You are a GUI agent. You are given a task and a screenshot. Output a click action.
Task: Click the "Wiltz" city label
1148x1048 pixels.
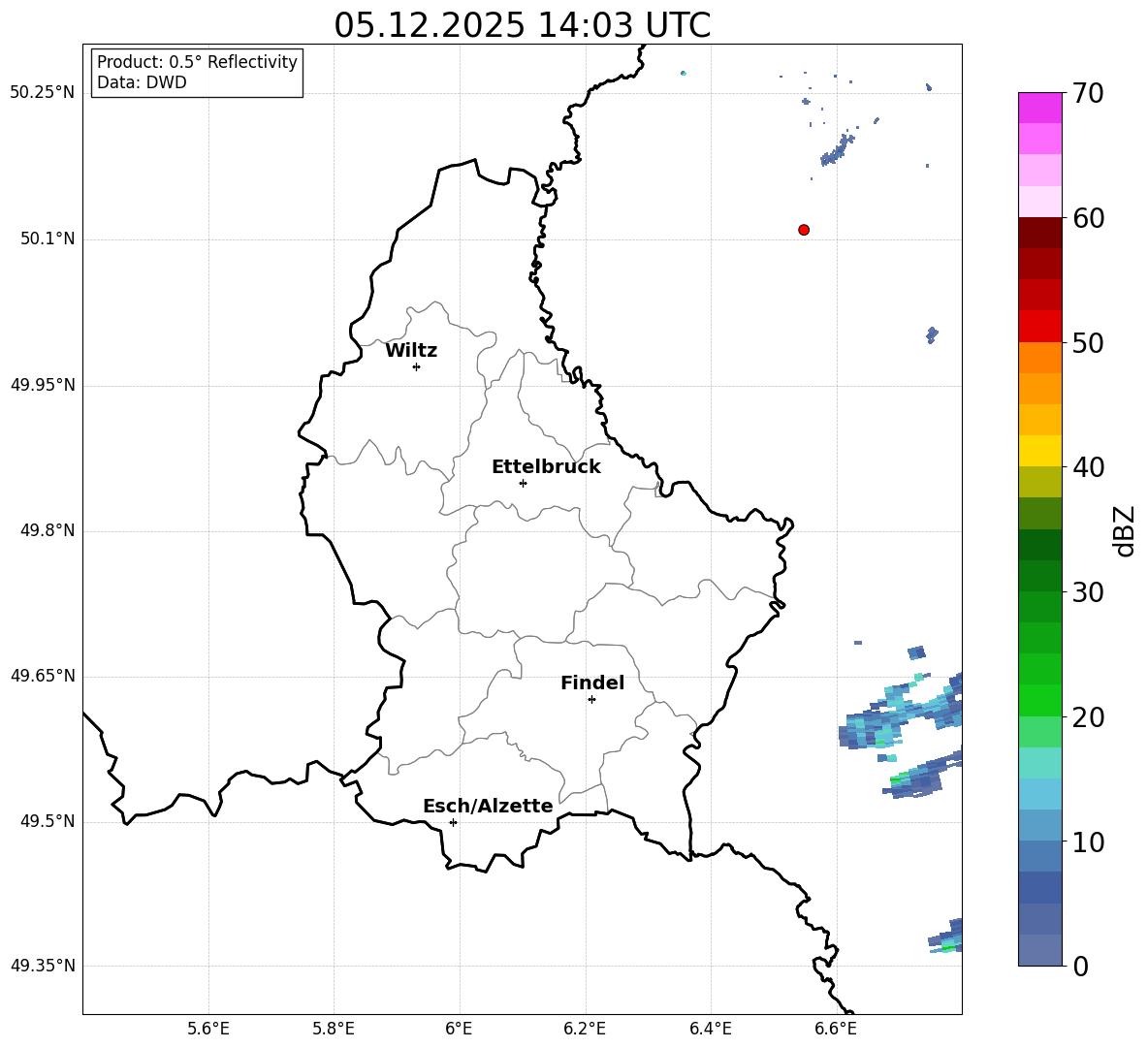pos(411,351)
